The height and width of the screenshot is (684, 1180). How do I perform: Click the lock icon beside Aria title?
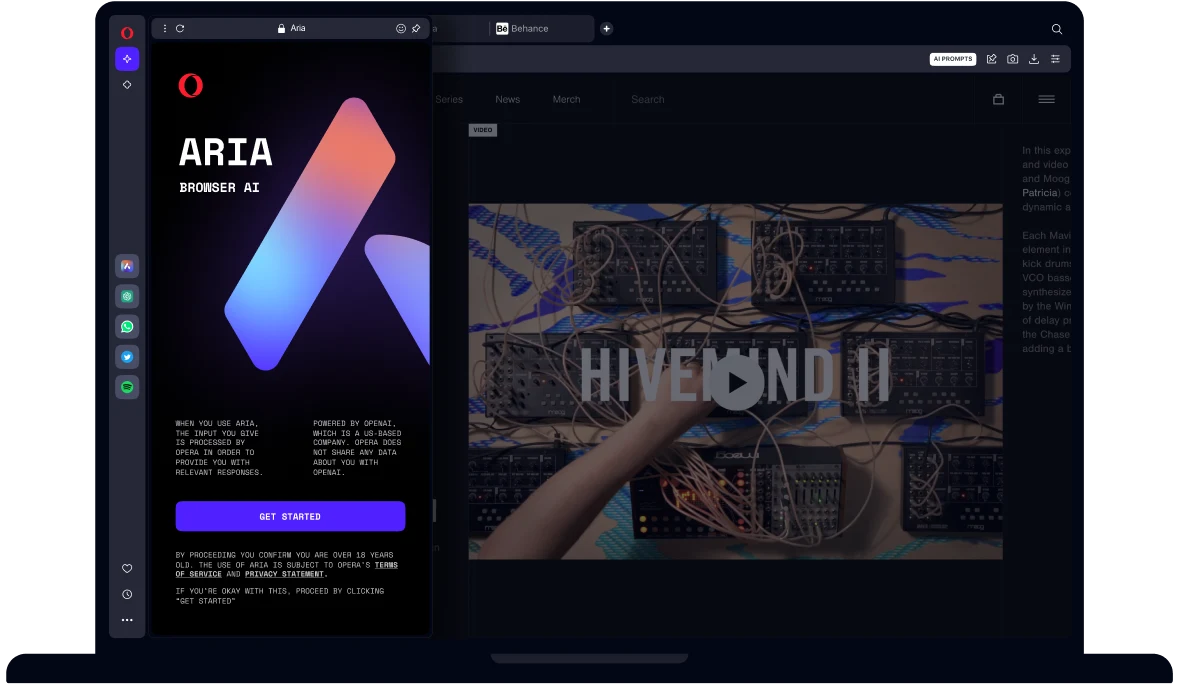coord(281,29)
